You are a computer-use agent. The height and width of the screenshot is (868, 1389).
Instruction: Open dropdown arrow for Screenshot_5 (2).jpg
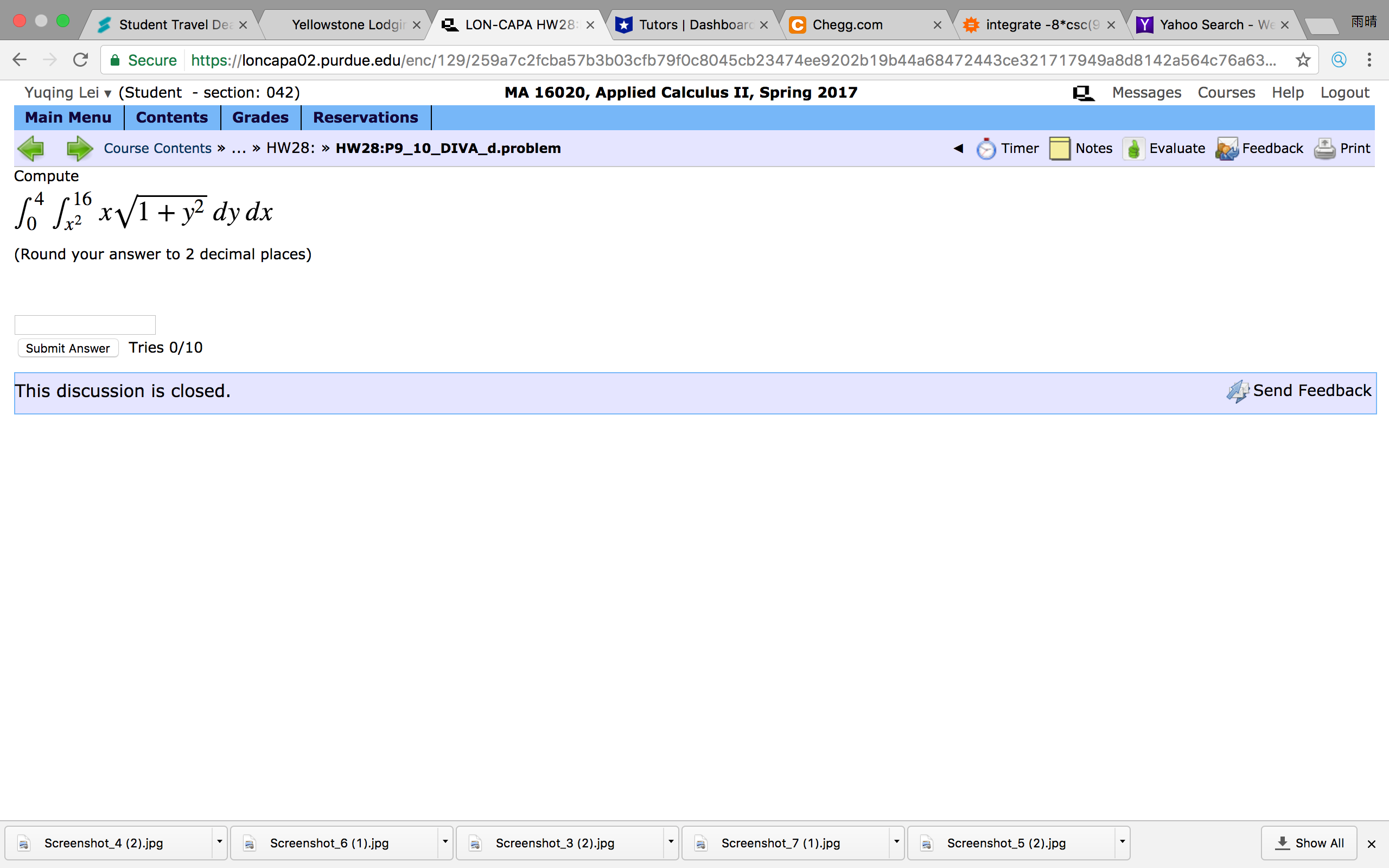click(1122, 842)
